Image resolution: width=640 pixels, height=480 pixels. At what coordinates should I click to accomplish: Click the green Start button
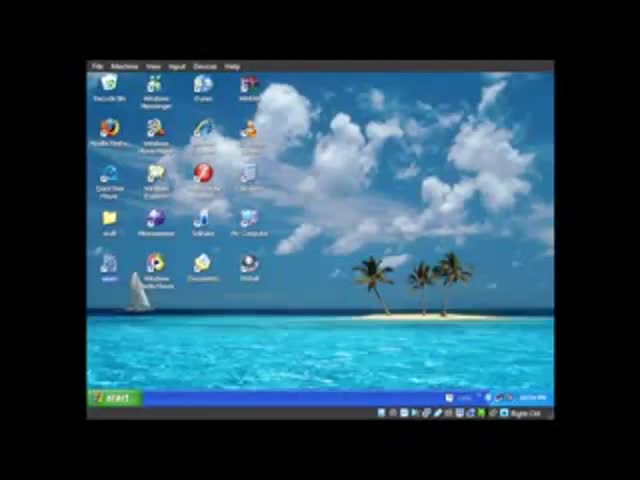[113, 398]
